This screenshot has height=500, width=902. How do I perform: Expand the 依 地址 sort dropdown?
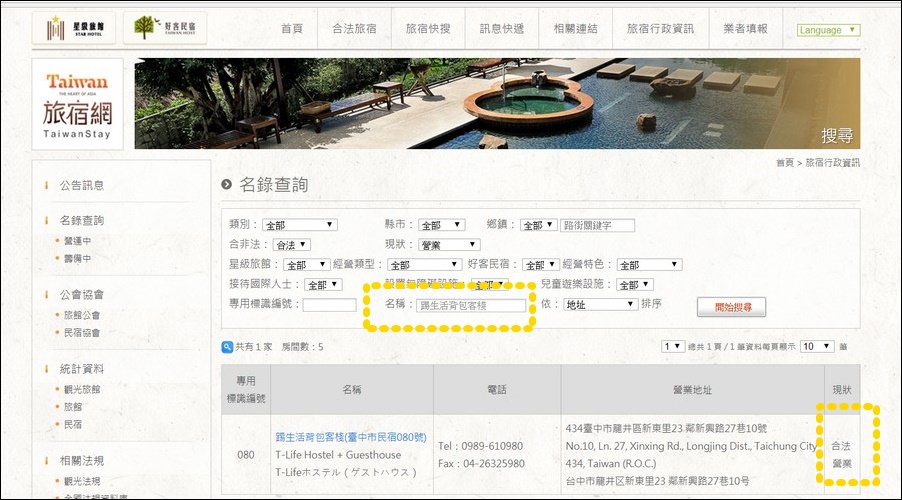click(601, 304)
